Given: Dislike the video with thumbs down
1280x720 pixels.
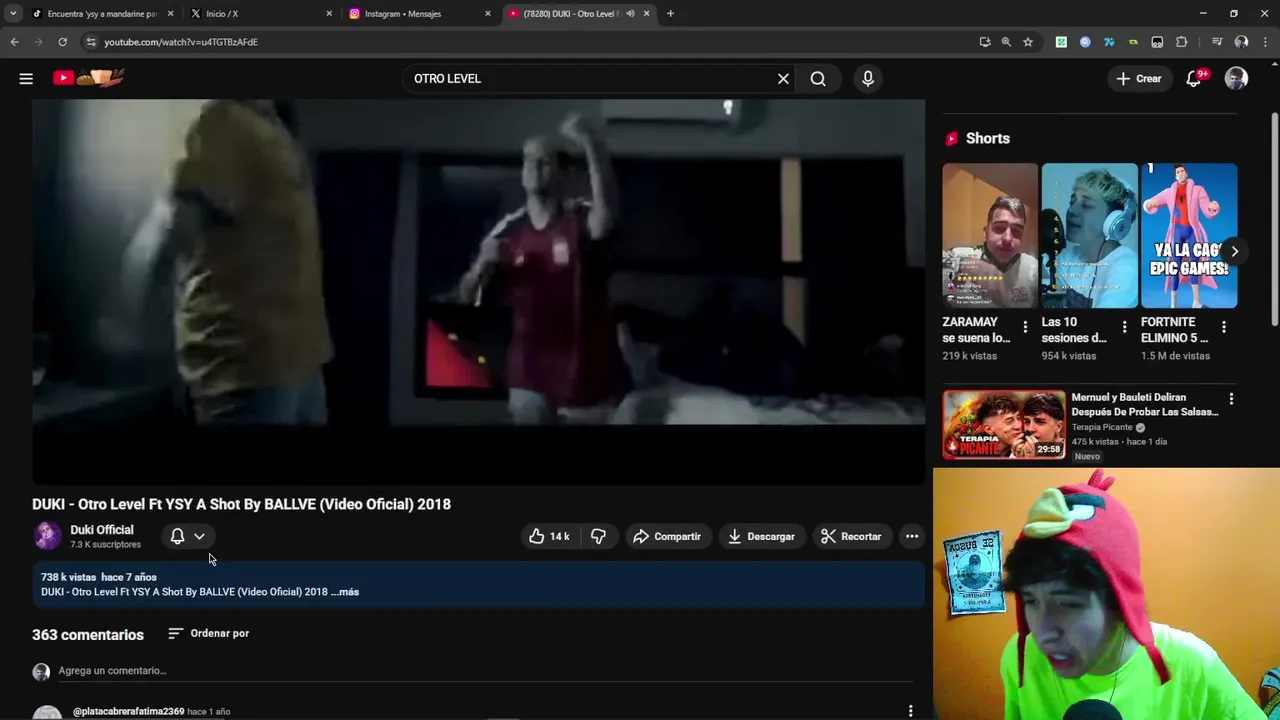Looking at the screenshot, I should pyautogui.click(x=598, y=536).
